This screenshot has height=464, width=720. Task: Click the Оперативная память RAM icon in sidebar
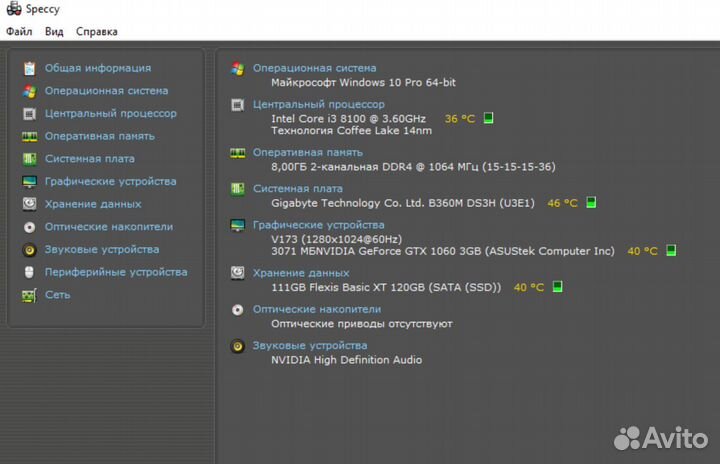point(29,136)
